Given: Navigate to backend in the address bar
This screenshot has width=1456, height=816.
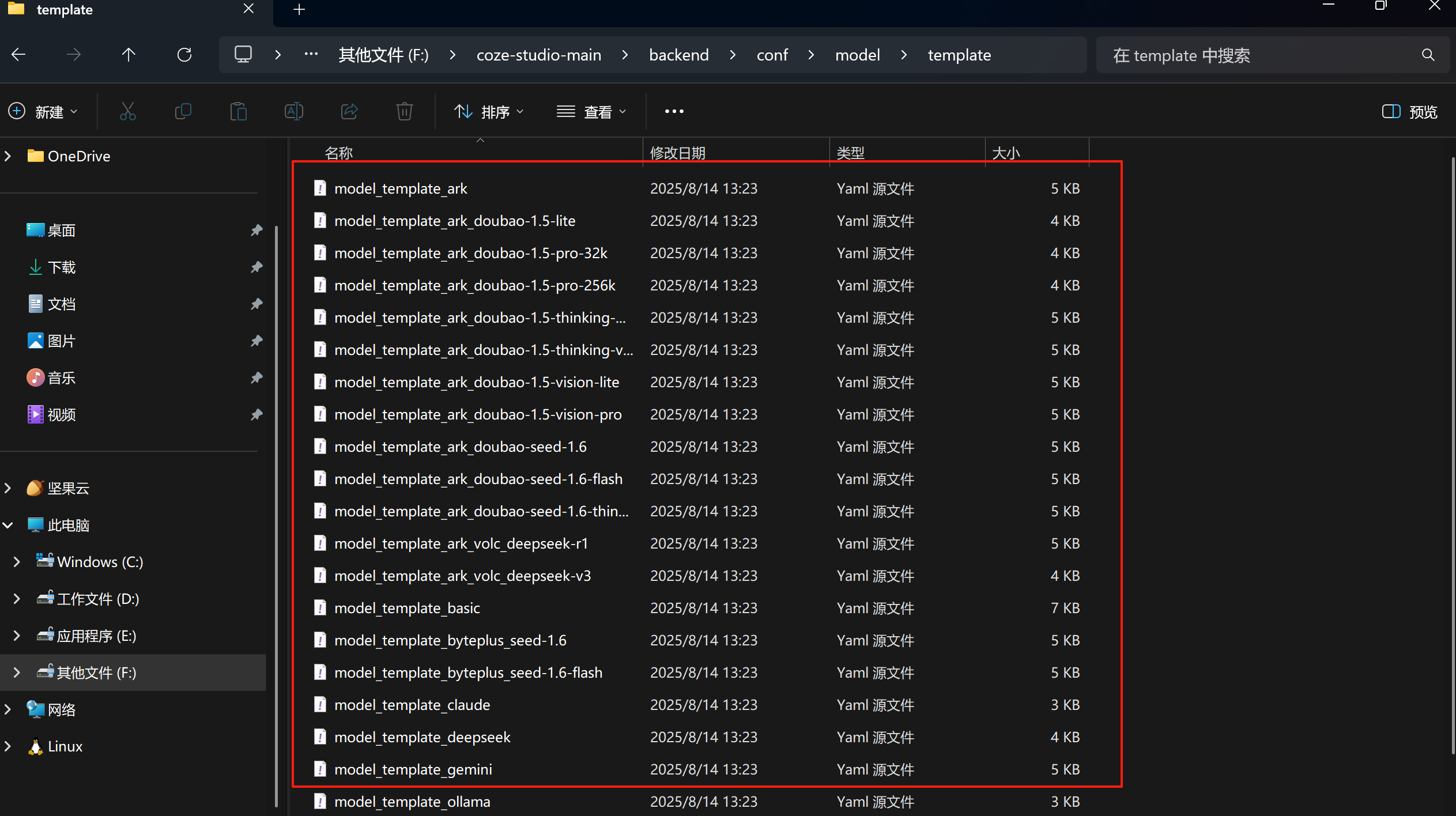Looking at the screenshot, I should [679, 55].
